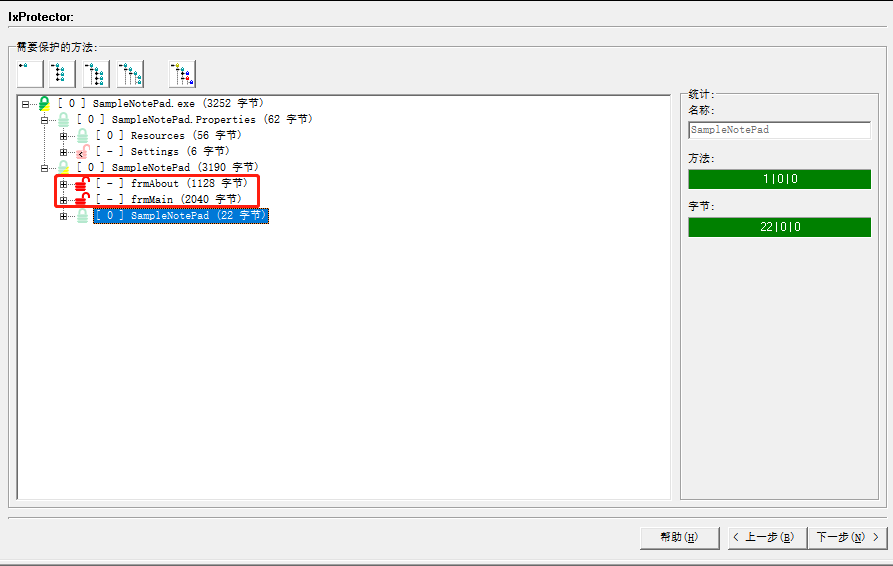This screenshot has width=893, height=566.
Task: Collapse tree to the first level
Action: coord(30,74)
